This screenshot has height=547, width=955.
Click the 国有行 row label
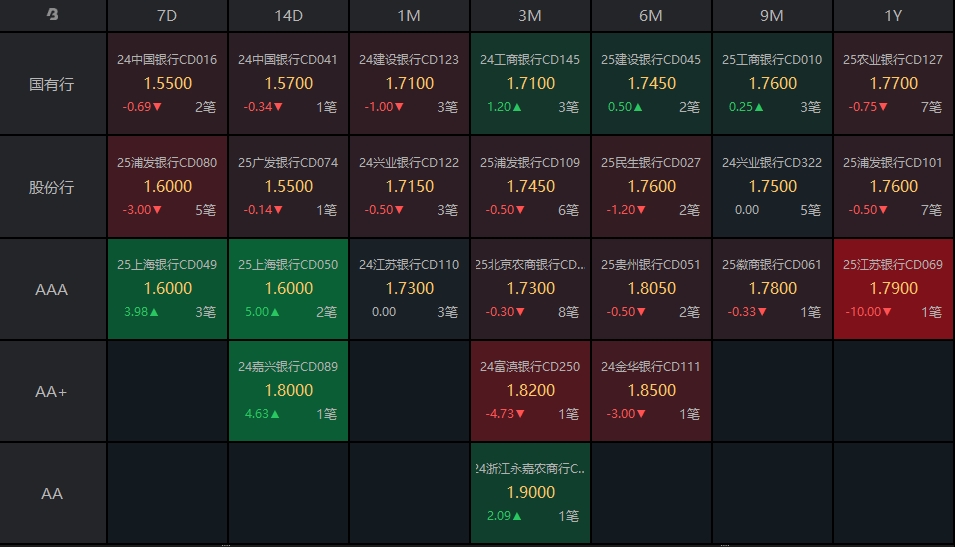click(x=52, y=84)
